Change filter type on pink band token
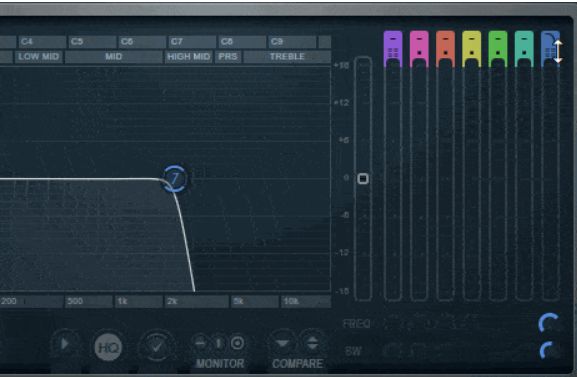This screenshot has height=377, width=577. (x=419, y=39)
